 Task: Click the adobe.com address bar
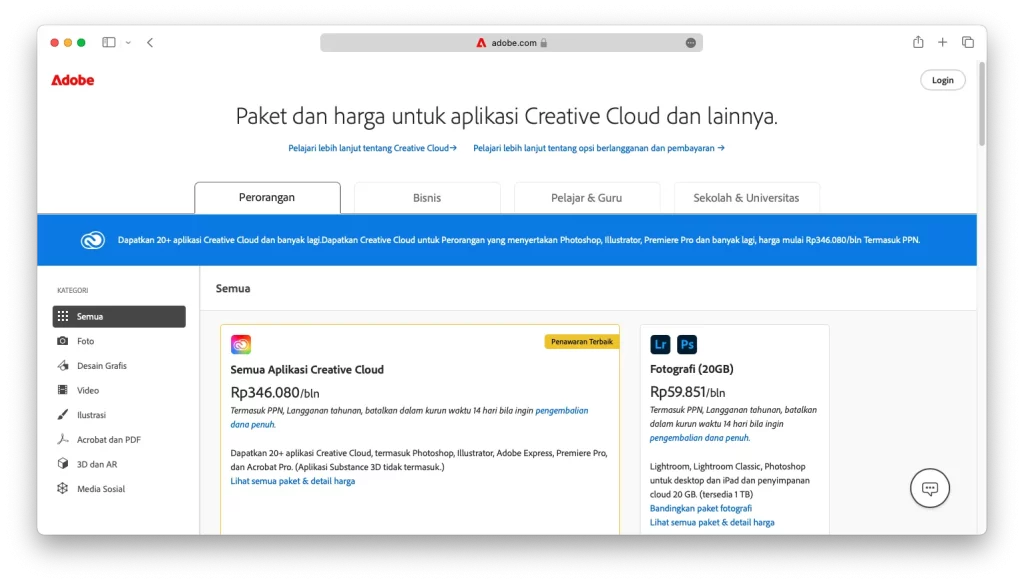coord(511,42)
